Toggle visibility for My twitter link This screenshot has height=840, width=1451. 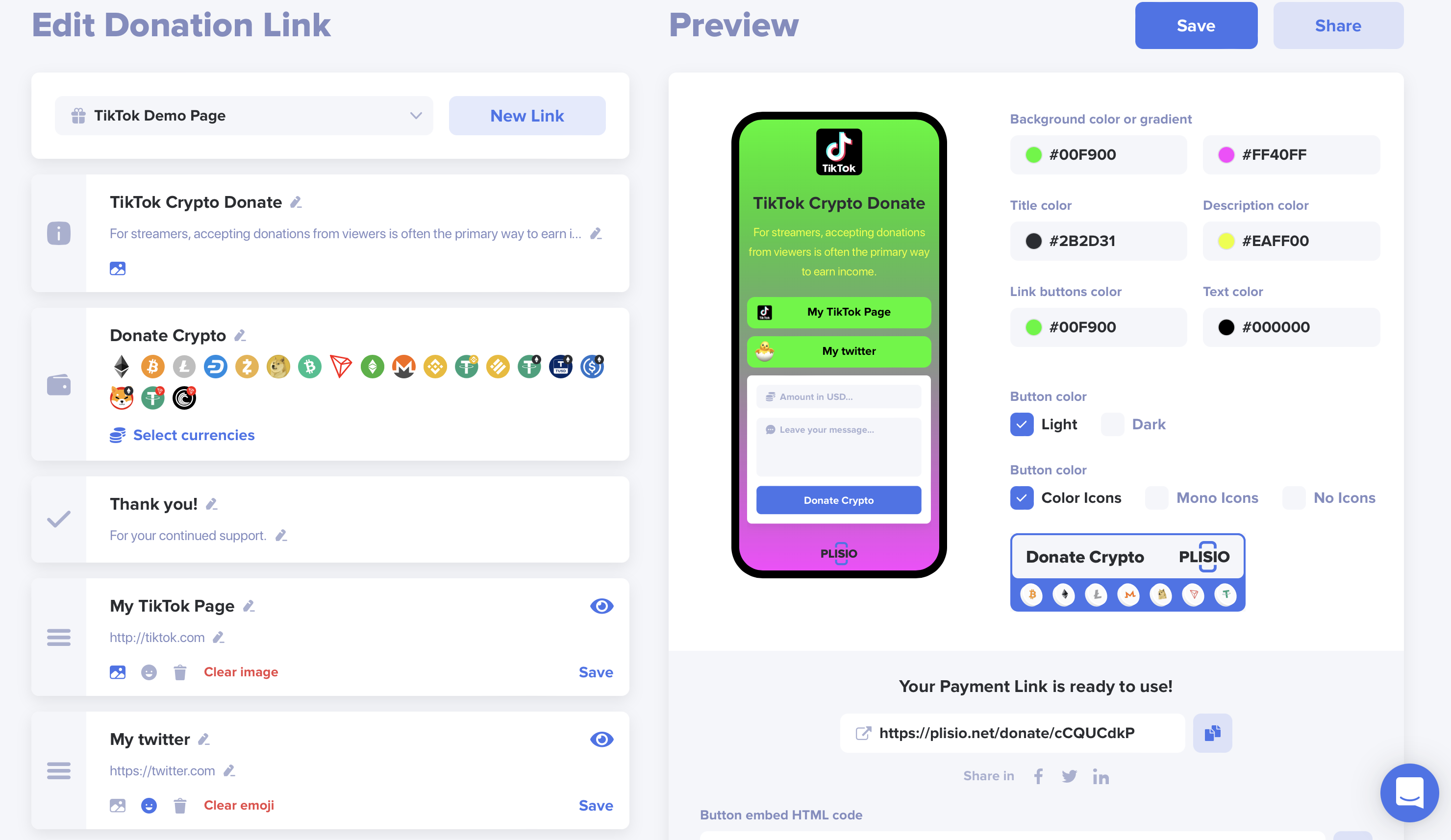[x=601, y=739]
